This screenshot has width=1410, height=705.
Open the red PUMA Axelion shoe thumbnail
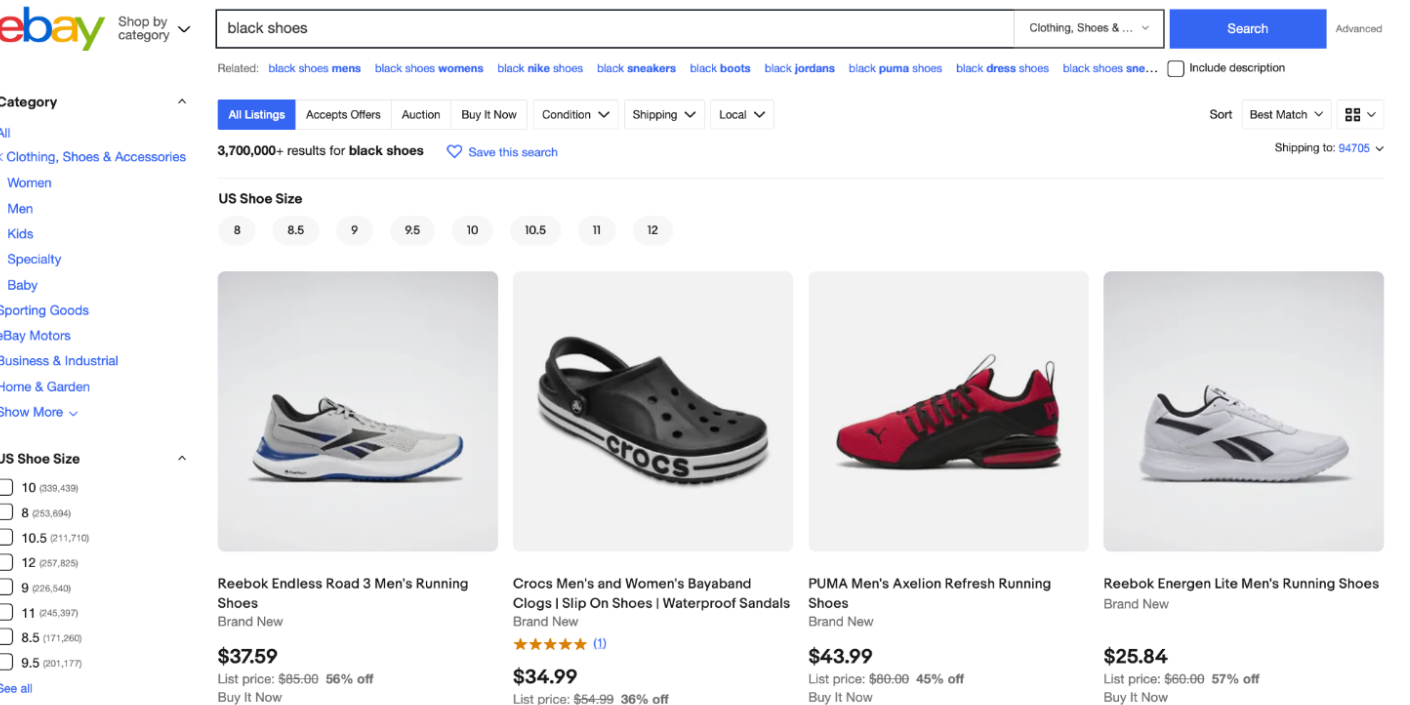948,411
